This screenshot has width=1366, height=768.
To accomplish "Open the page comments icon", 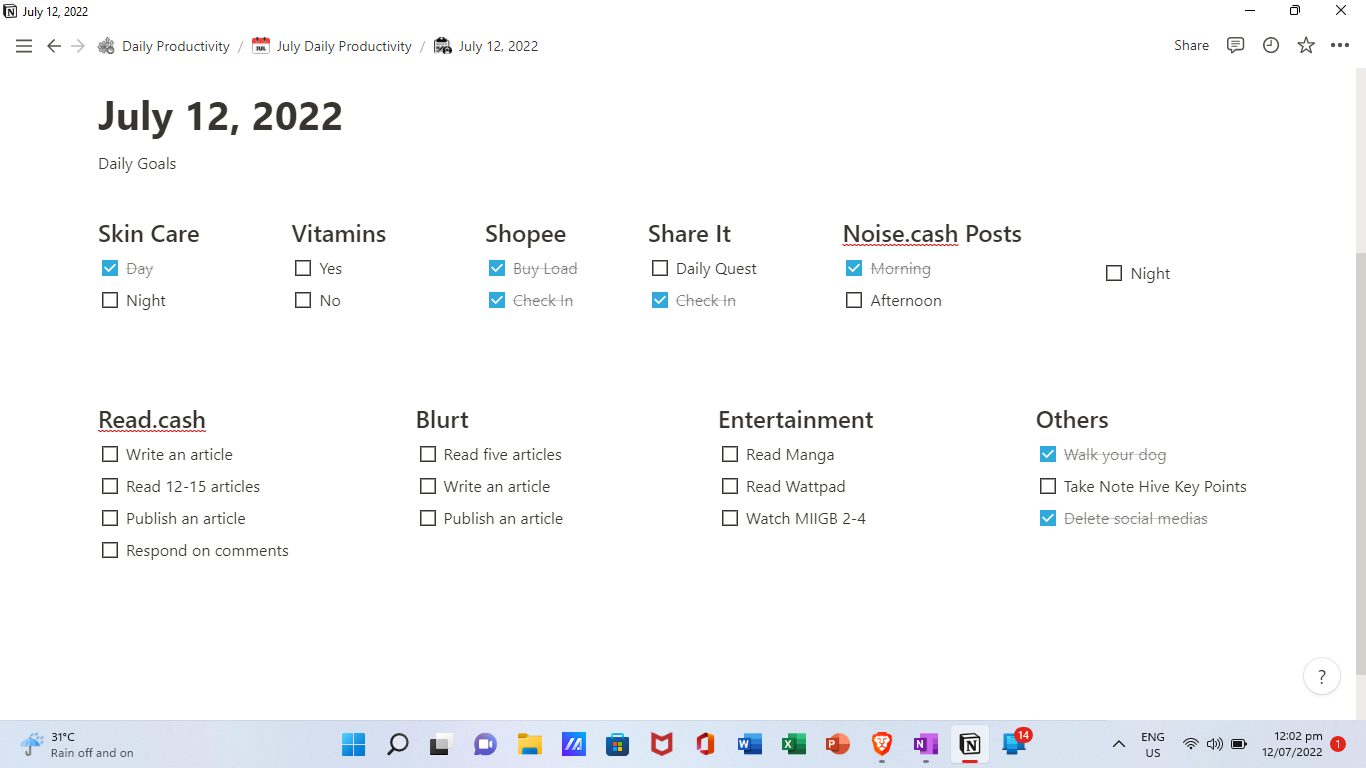I will pos(1236,46).
